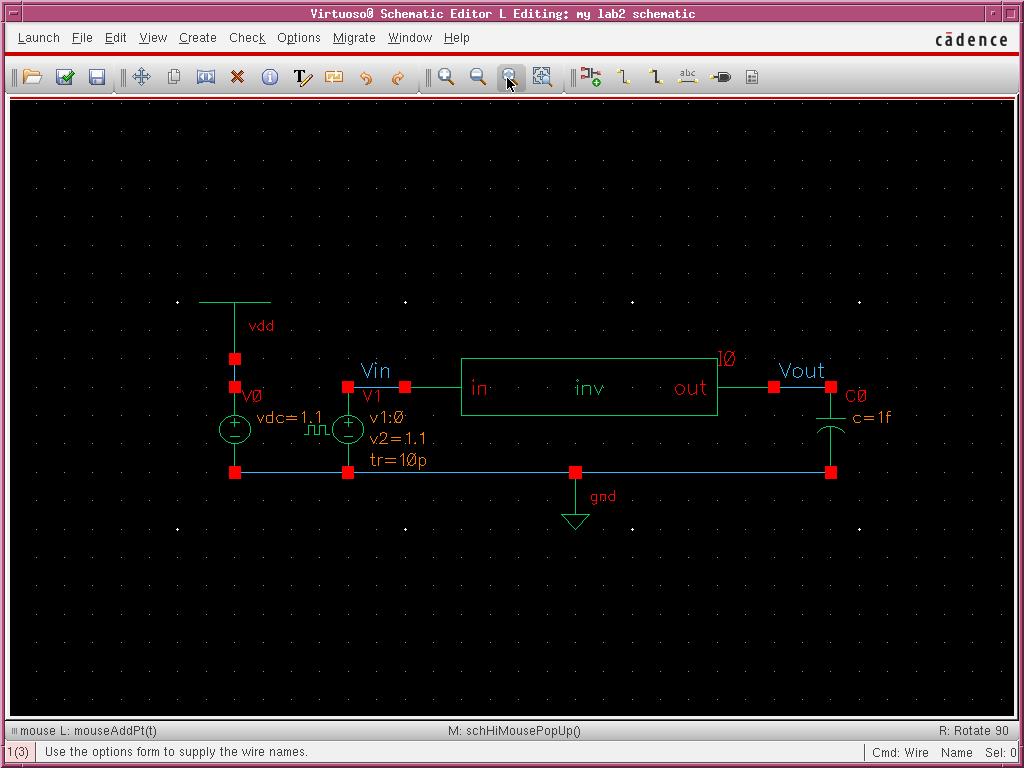This screenshot has width=1024, height=768.
Task: Click the "out" pin label on inverter
Action: (x=690, y=389)
